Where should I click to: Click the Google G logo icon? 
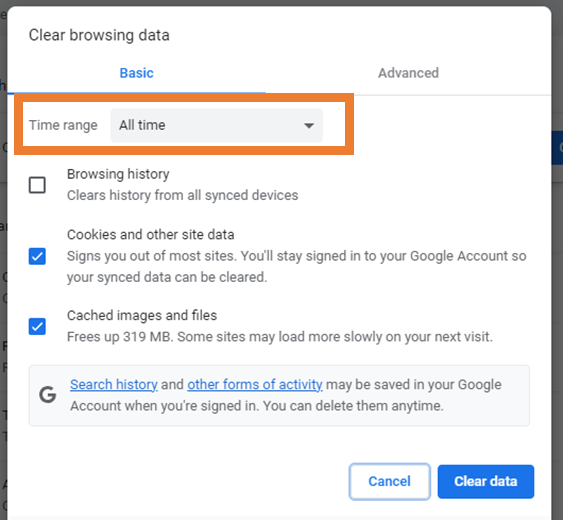coord(47,395)
